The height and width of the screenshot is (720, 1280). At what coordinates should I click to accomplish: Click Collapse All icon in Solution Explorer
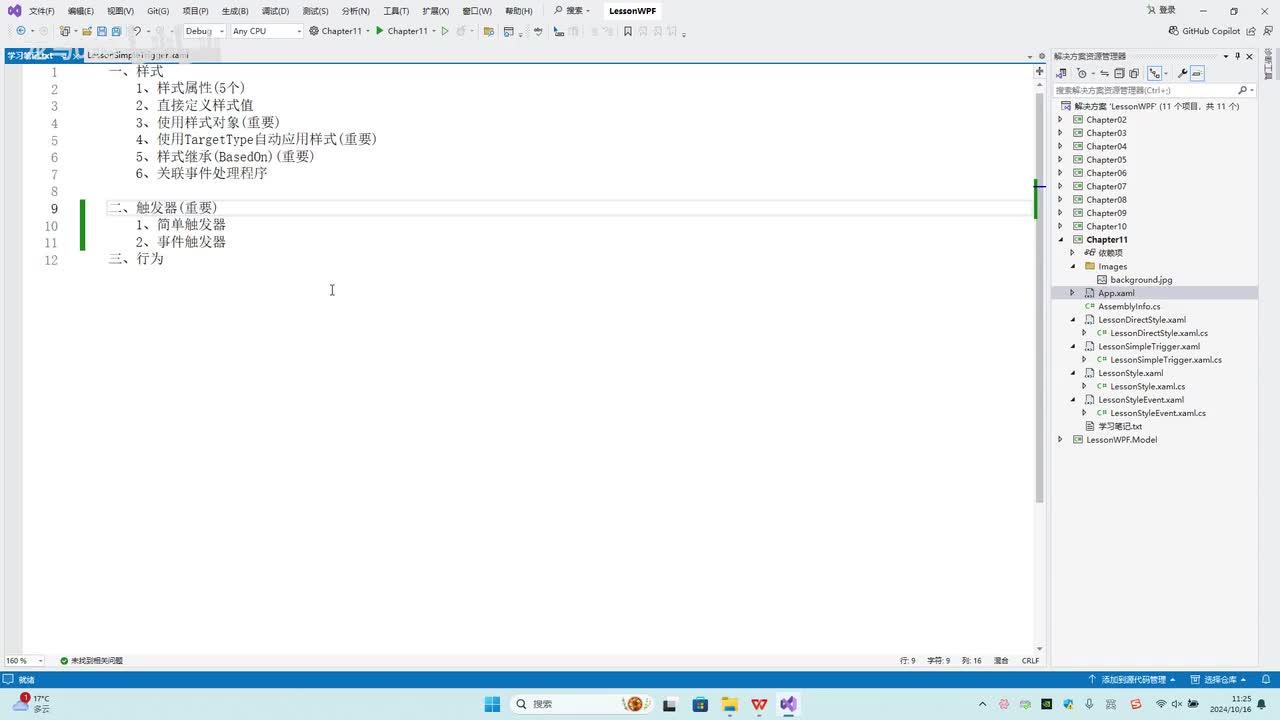1119,73
